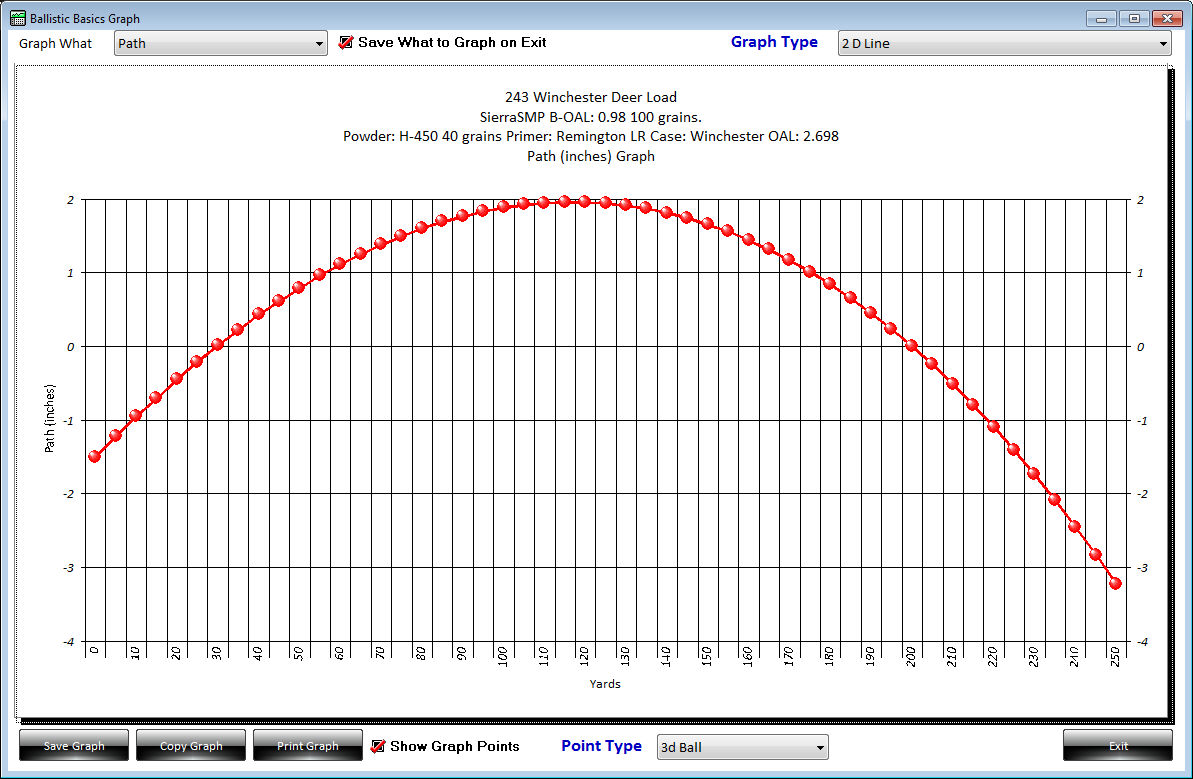Open the Graph What dropdown showing Path

(x=221, y=43)
